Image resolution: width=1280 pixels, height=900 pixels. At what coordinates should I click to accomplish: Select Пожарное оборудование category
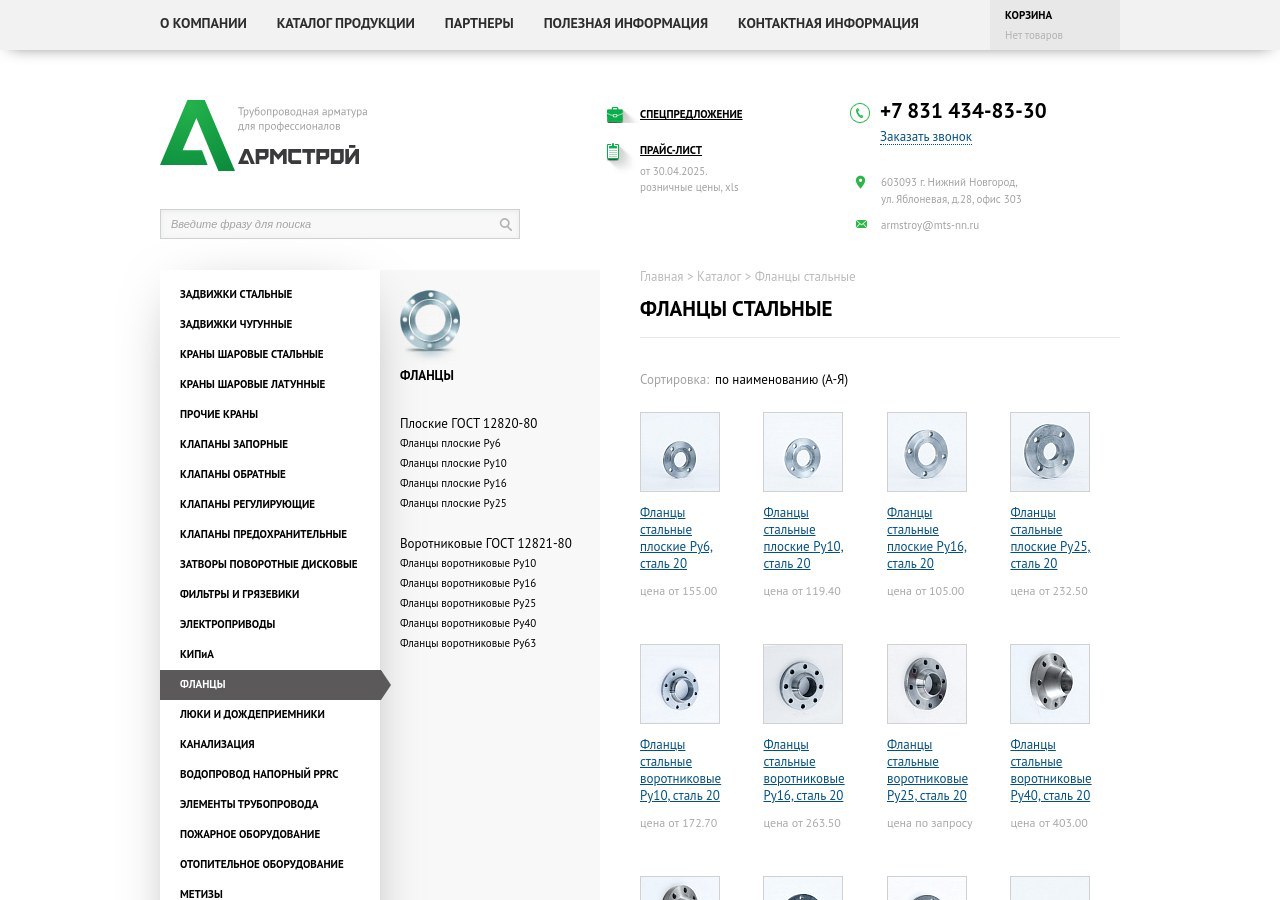click(x=270, y=834)
